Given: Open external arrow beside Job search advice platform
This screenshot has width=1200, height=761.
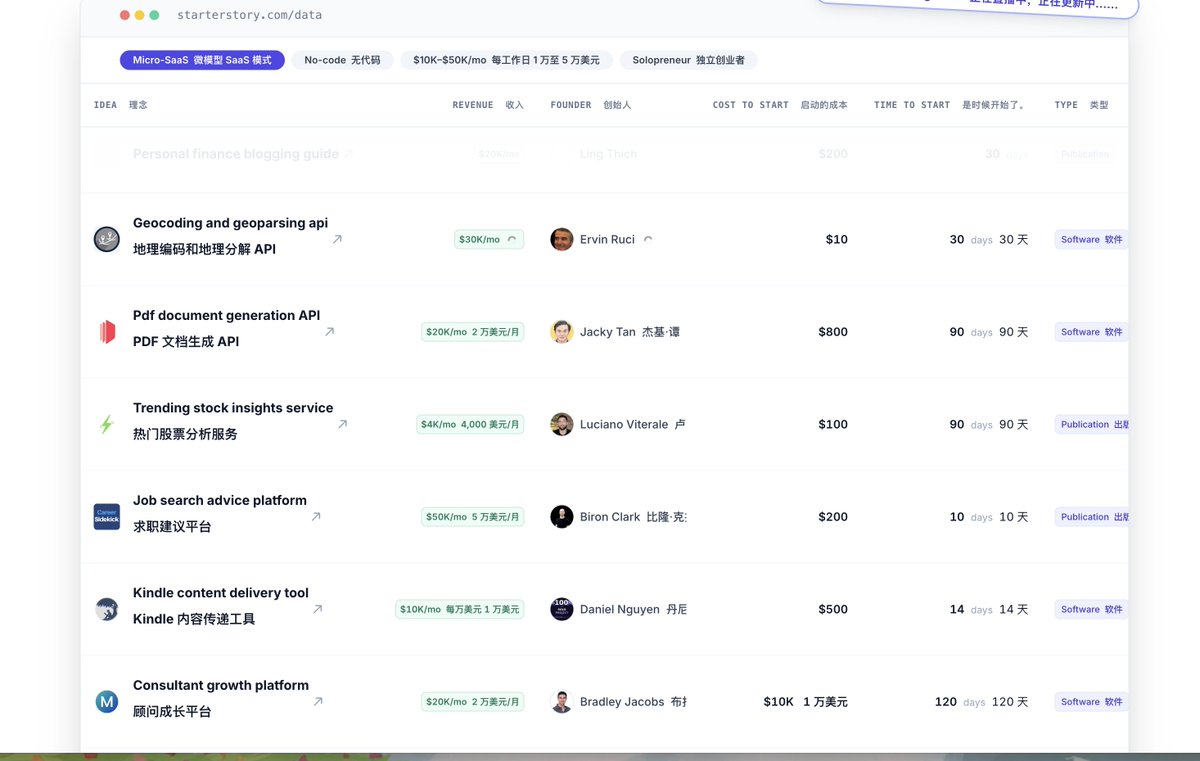Looking at the screenshot, I should [316, 517].
